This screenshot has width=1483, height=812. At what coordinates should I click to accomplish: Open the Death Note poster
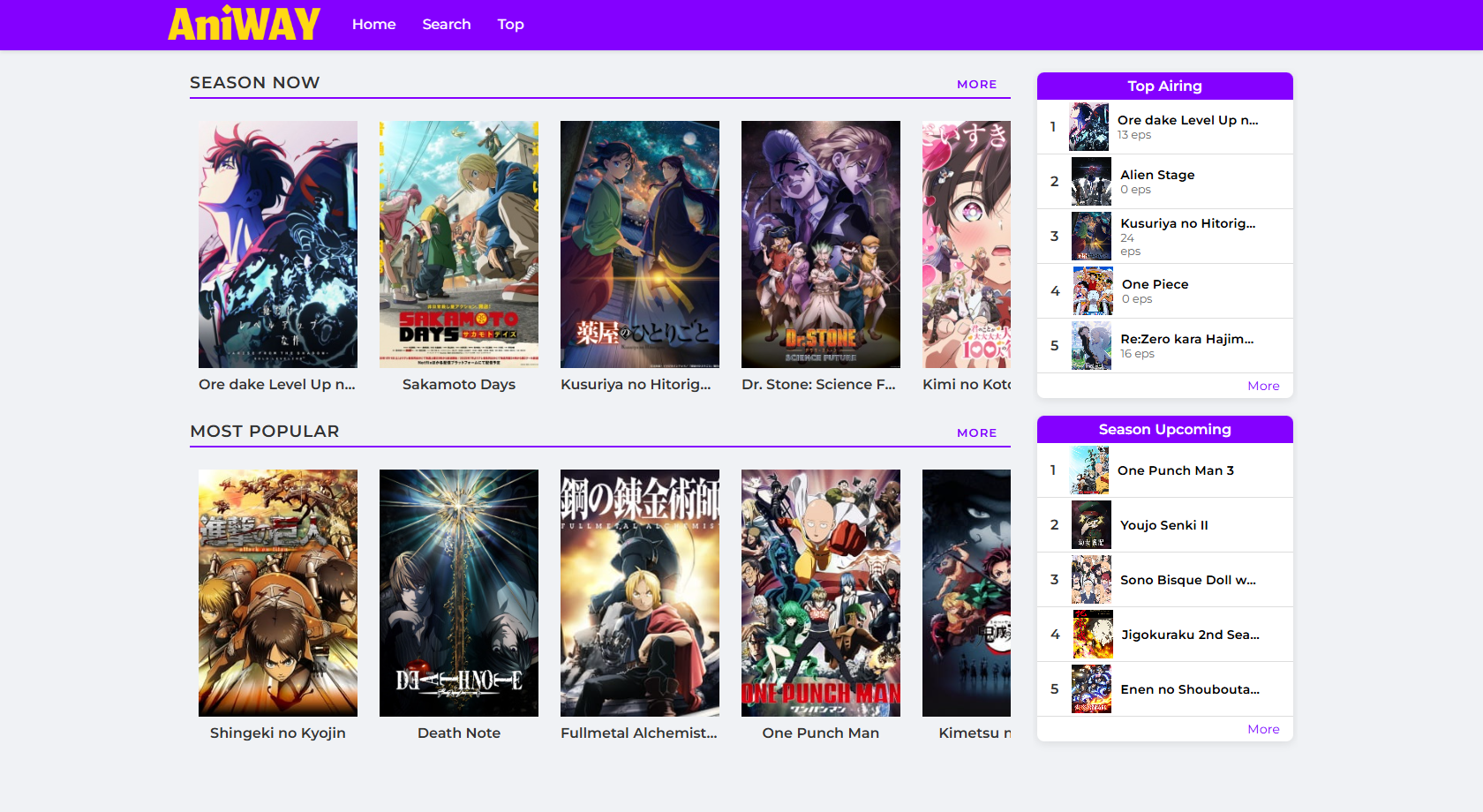click(459, 593)
